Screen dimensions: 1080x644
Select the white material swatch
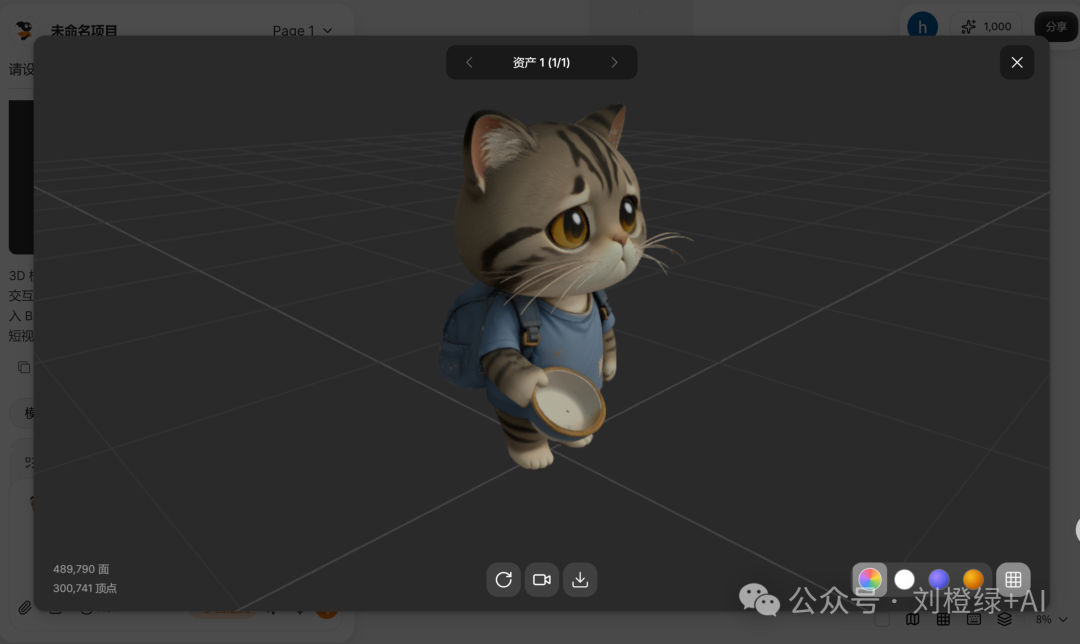(x=904, y=579)
